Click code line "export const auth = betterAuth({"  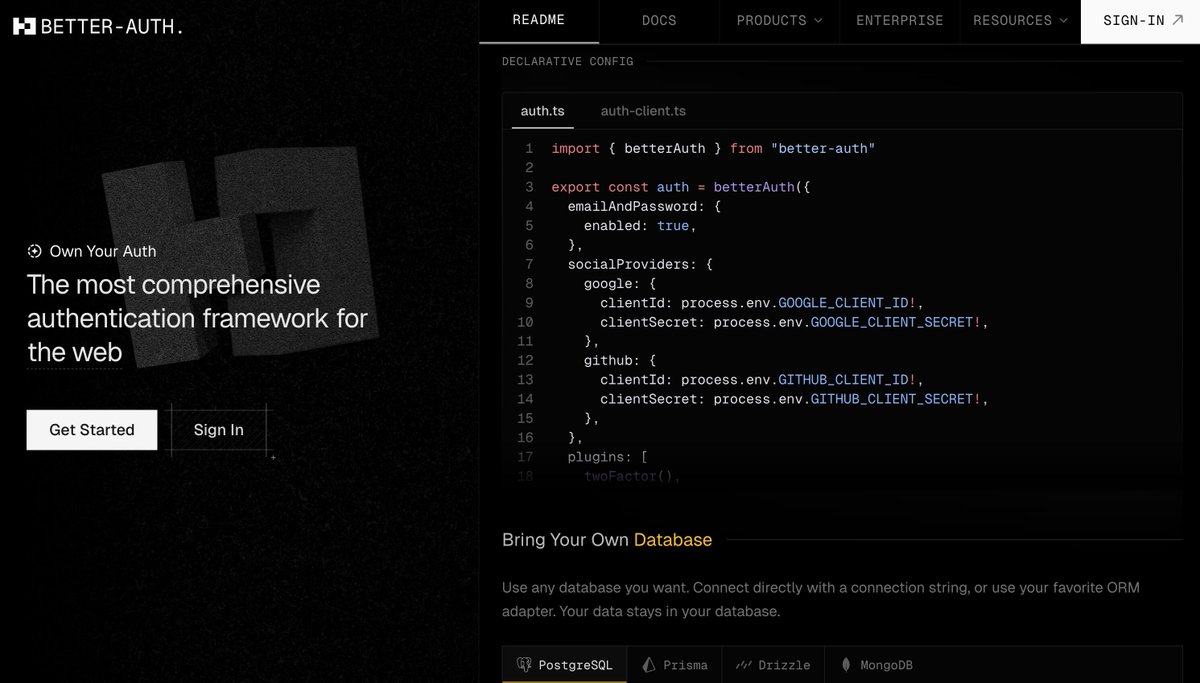(x=681, y=187)
